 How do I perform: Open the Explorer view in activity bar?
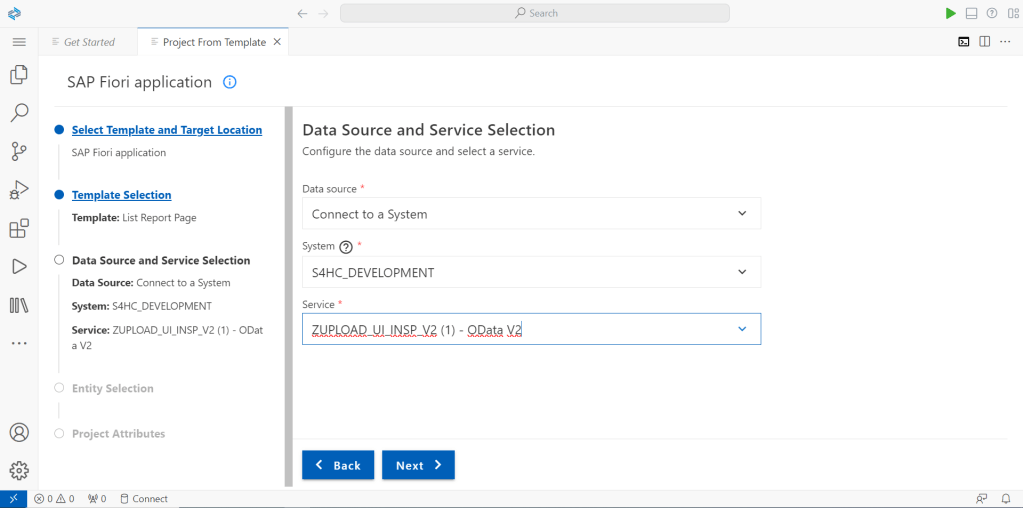pyautogui.click(x=18, y=75)
